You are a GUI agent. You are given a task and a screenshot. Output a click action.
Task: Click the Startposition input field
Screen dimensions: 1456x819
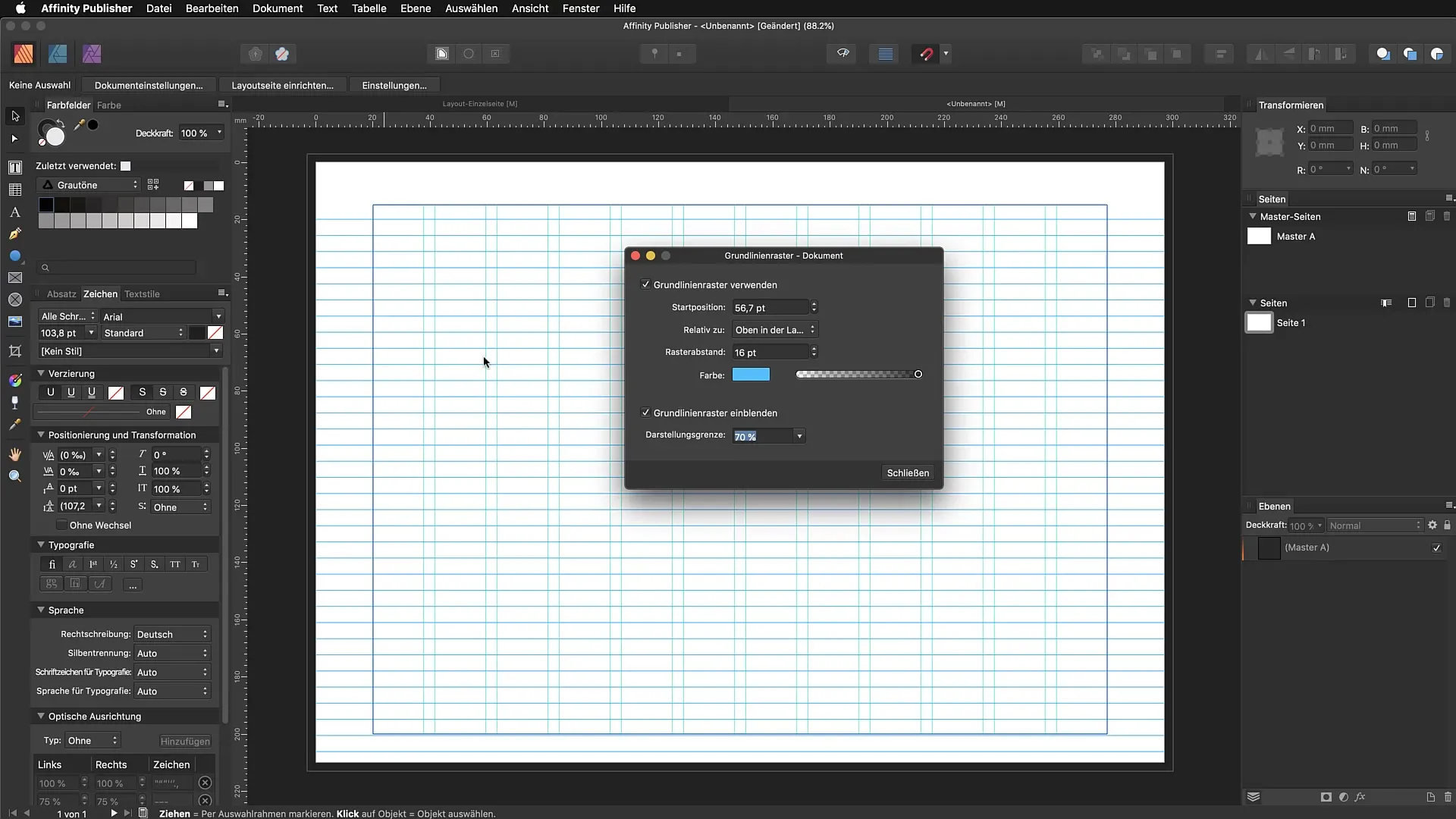click(x=770, y=307)
